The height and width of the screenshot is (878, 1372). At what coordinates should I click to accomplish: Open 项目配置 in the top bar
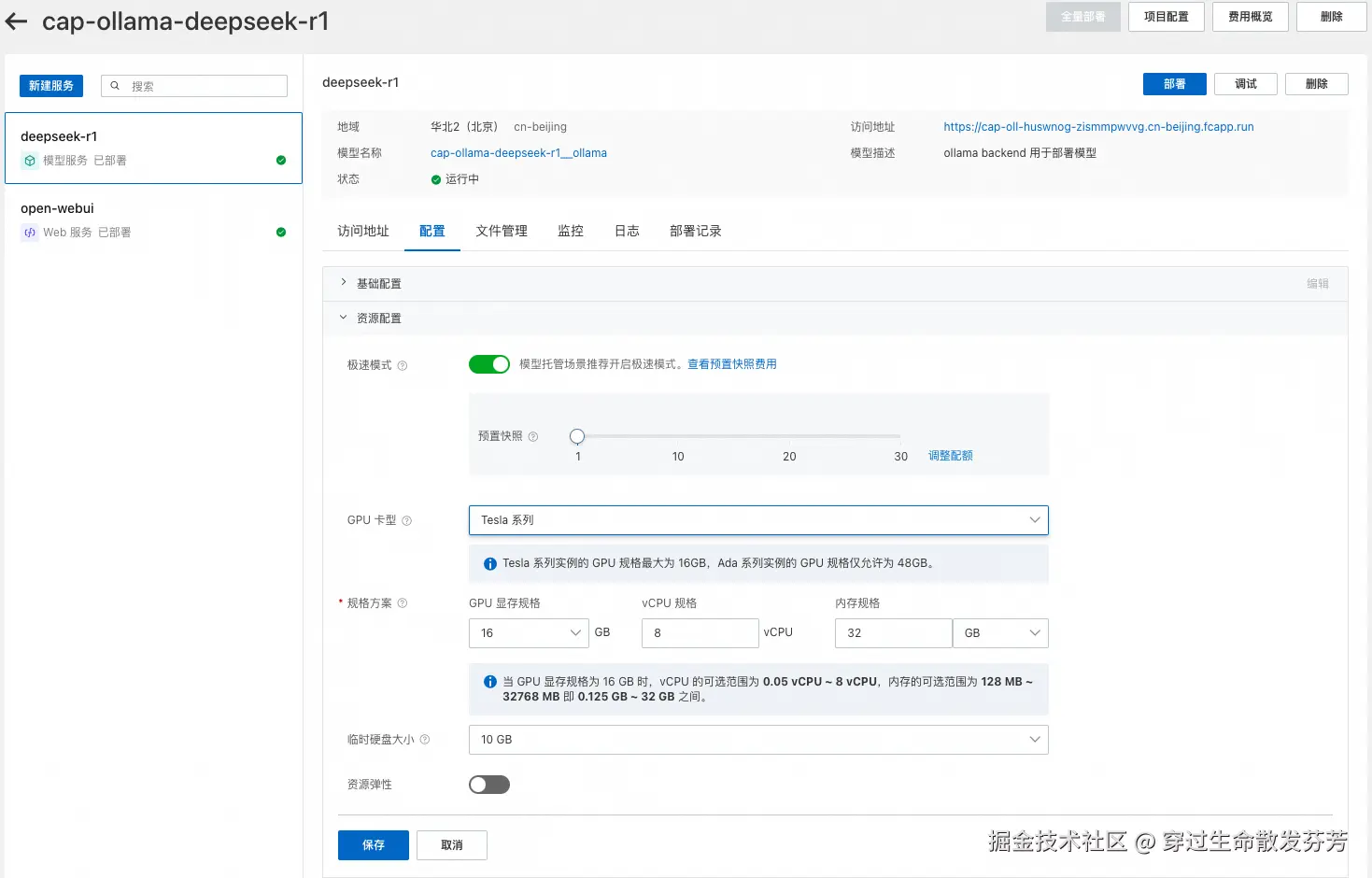tap(1167, 17)
